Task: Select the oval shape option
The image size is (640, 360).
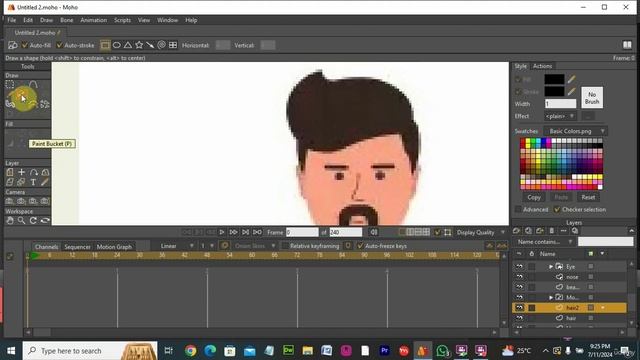Action: 117,45
